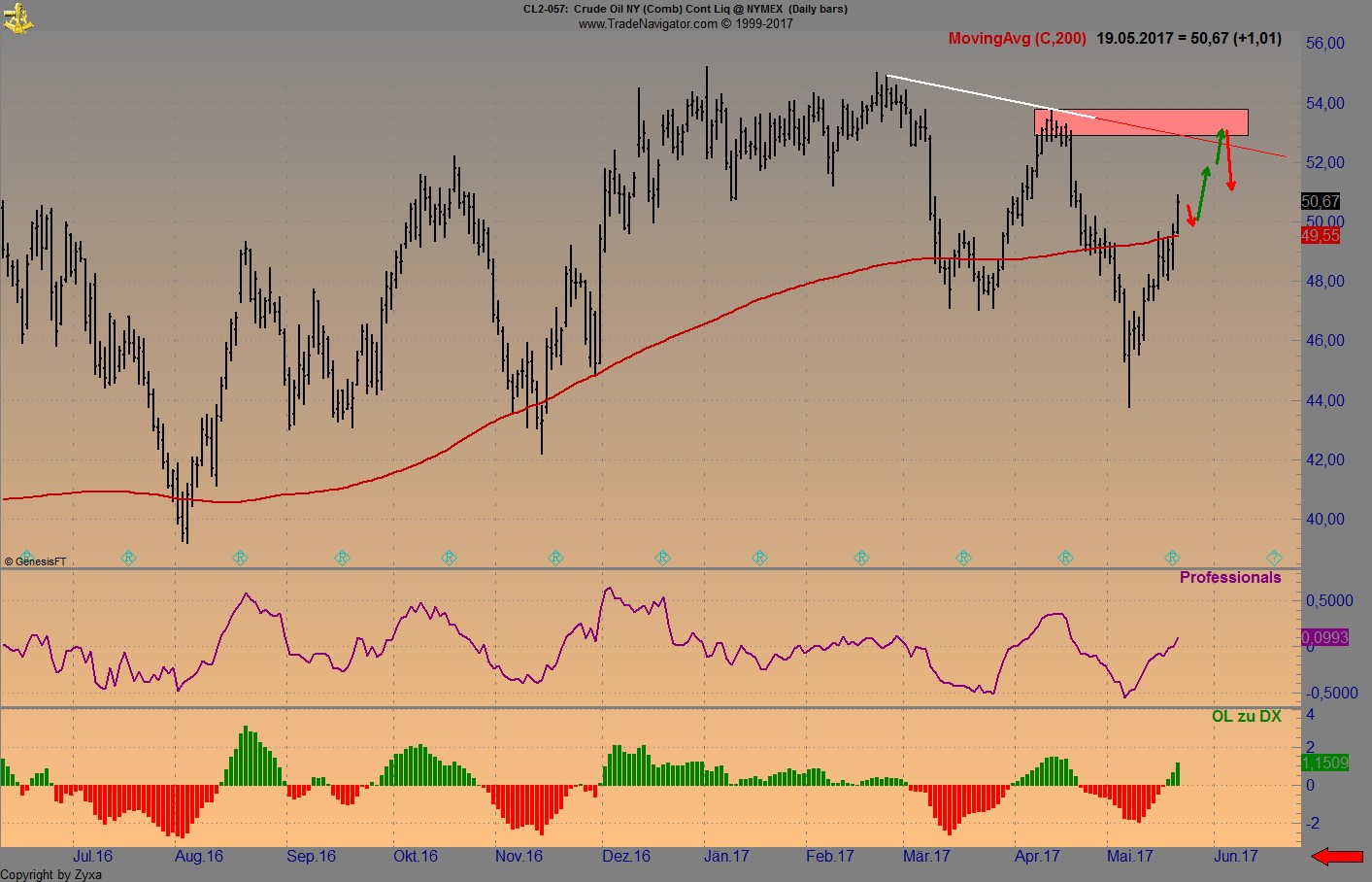
Task: Click the 50,67 price box on right axis
Action: tap(1322, 200)
